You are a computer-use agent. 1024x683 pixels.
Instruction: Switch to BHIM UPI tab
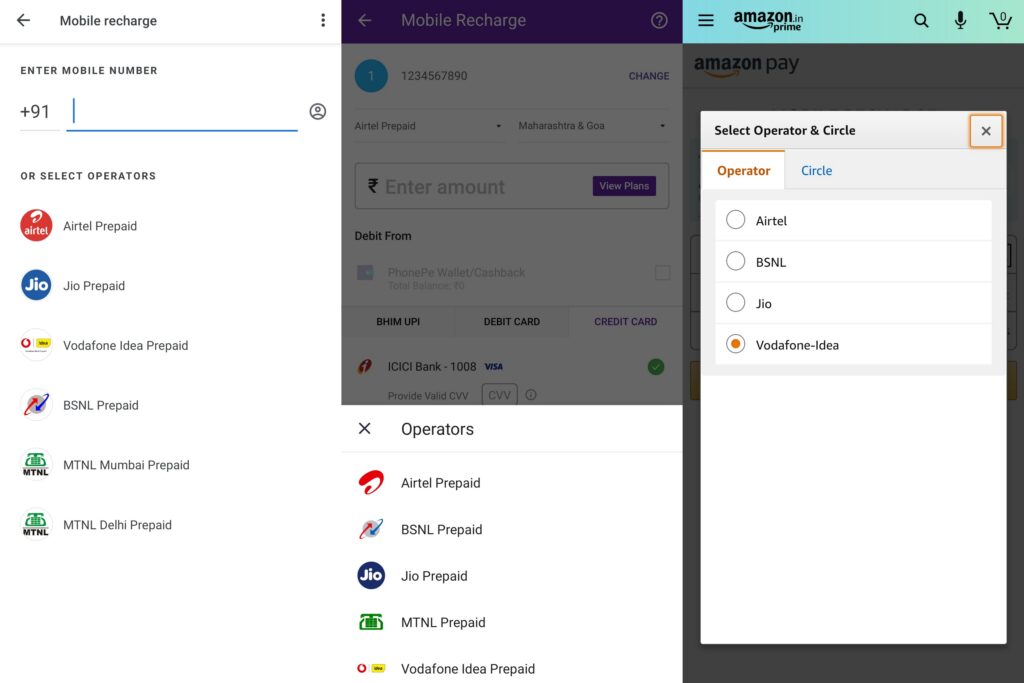coord(398,322)
